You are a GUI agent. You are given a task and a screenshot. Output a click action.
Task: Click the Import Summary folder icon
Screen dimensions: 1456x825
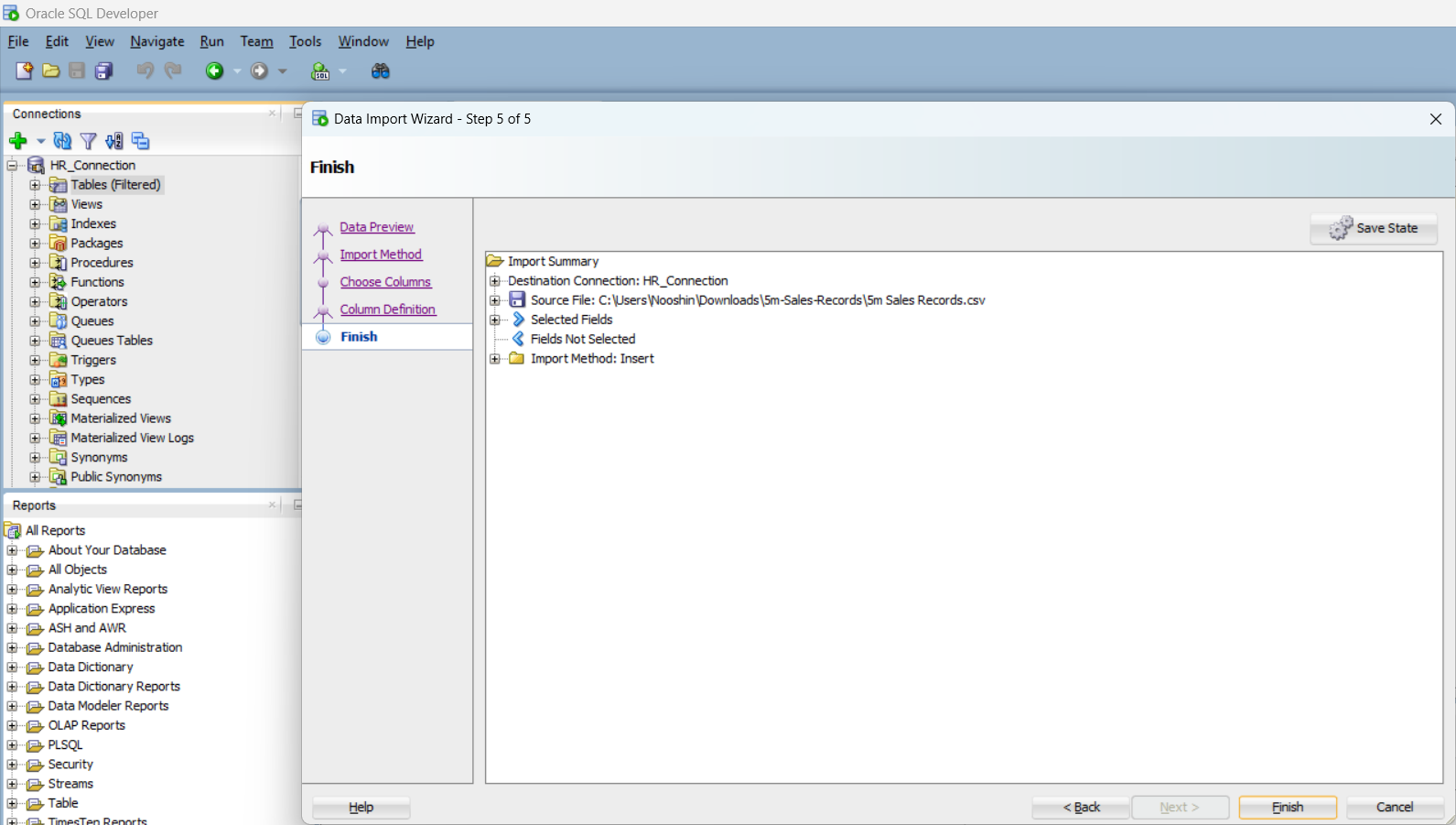[x=495, y=261]
